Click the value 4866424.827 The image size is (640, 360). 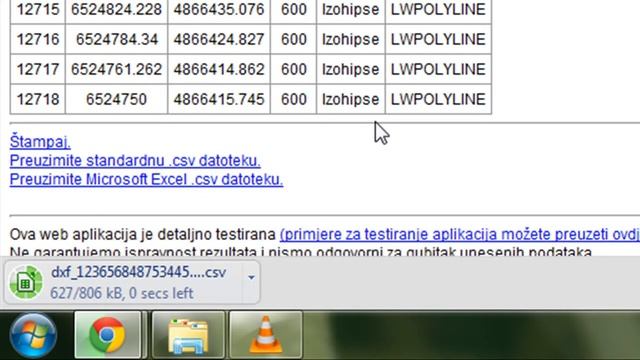click(x=219, y=39)
